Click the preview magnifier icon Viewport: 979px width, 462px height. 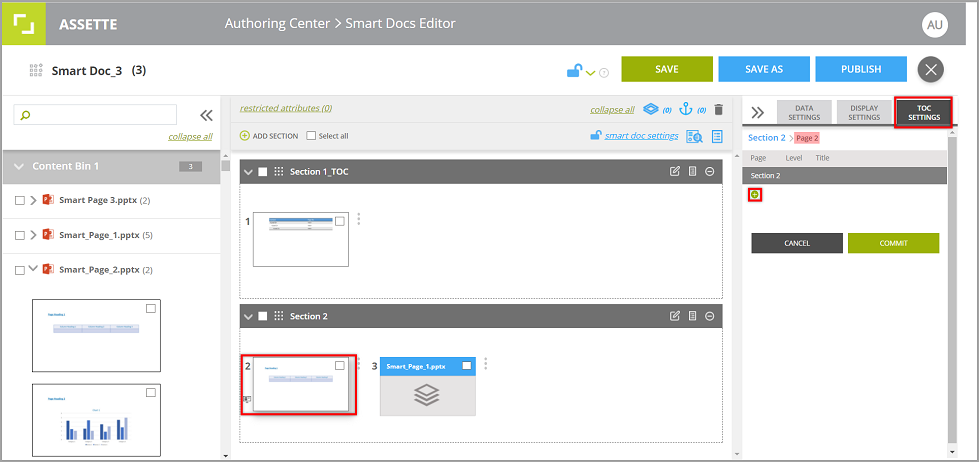click(x=694, y=136)
